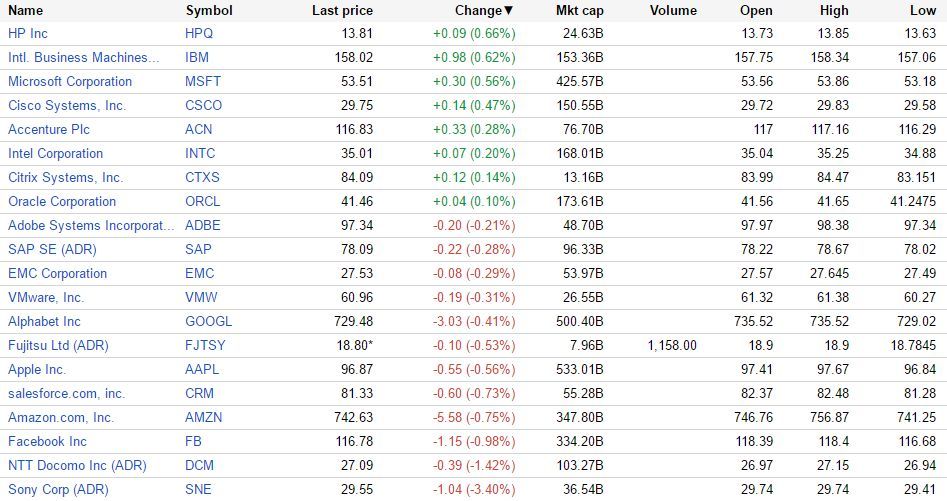Image resolution: width=947 pixels, height=501 pixels.
Task: Open the Cisco Systems, Inc. link
Action: click(67, 105)
